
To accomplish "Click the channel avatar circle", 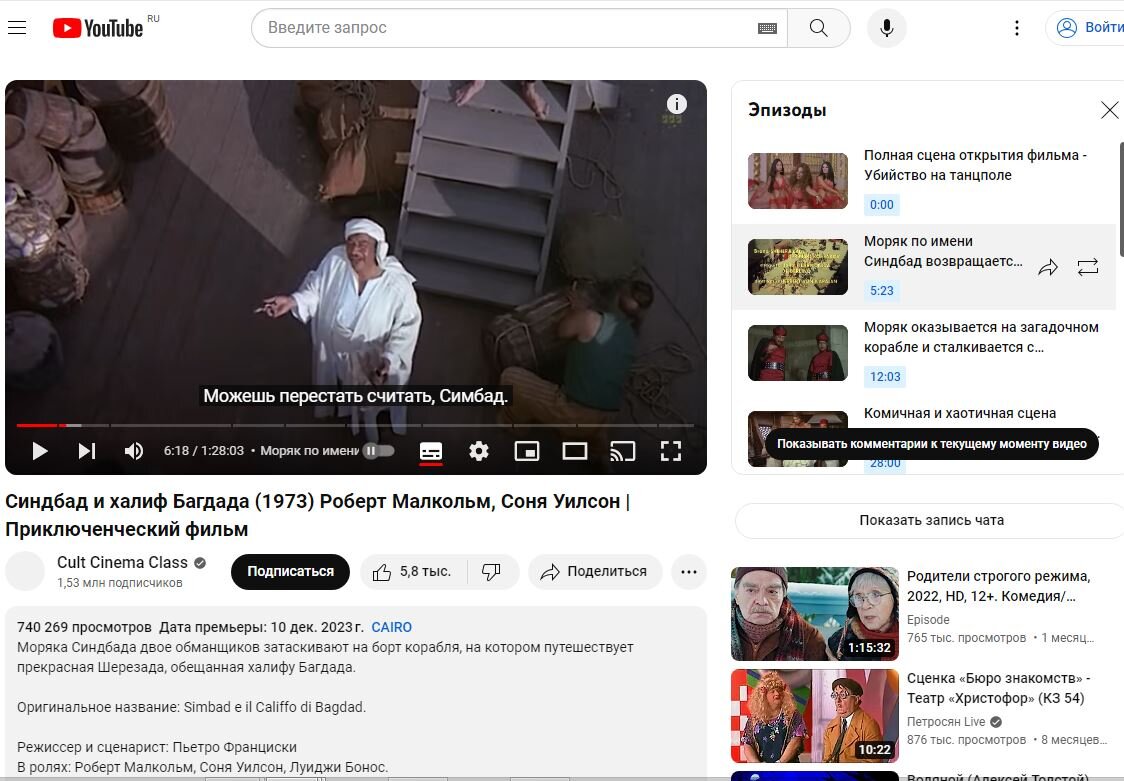I will point(25,571).
